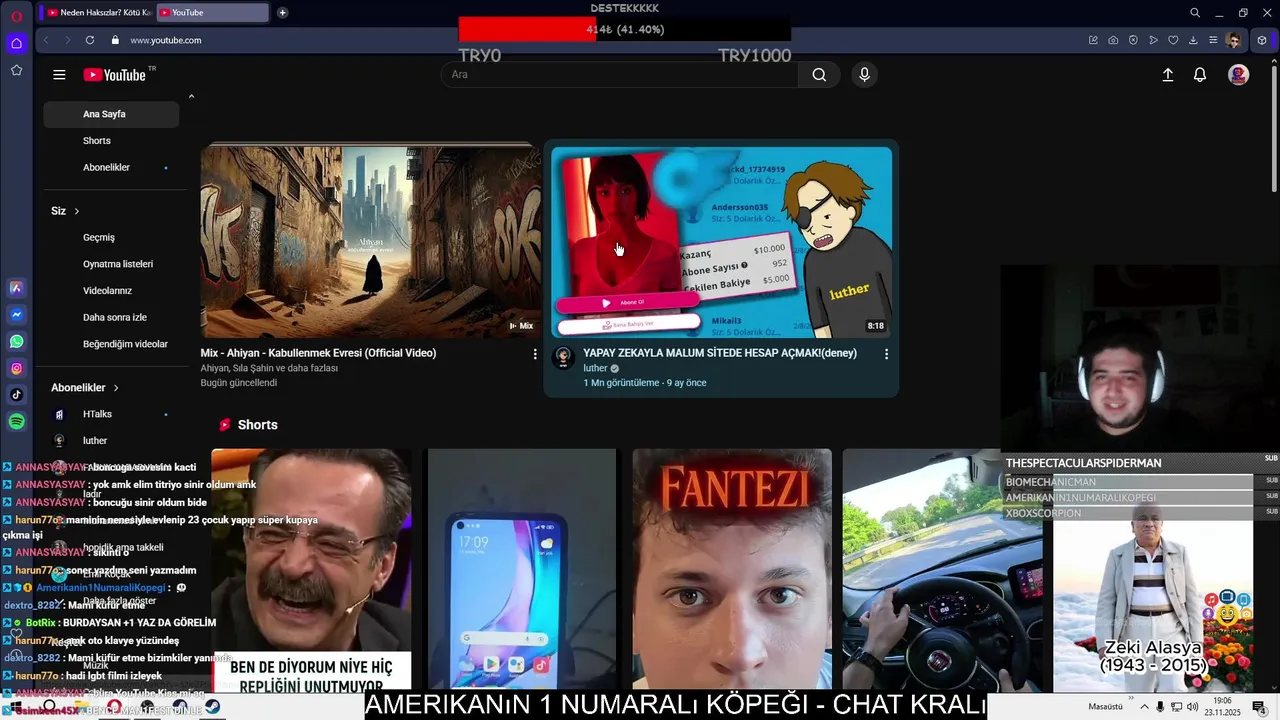Open TikTok in the Opera sidebar
The image size is (1280, 720).
[16, 395]
